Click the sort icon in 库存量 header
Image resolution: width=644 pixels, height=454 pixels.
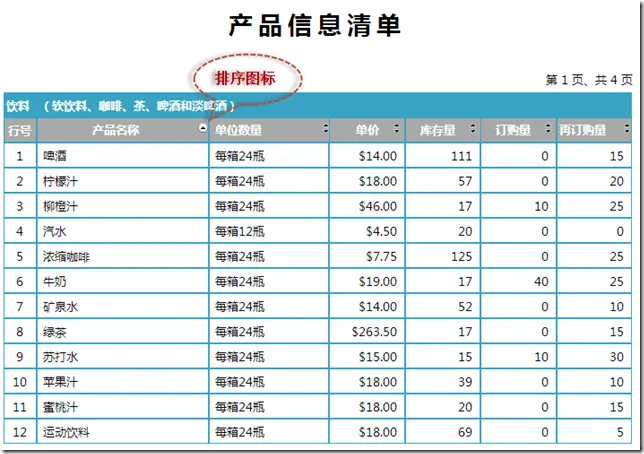click(473, 128)
